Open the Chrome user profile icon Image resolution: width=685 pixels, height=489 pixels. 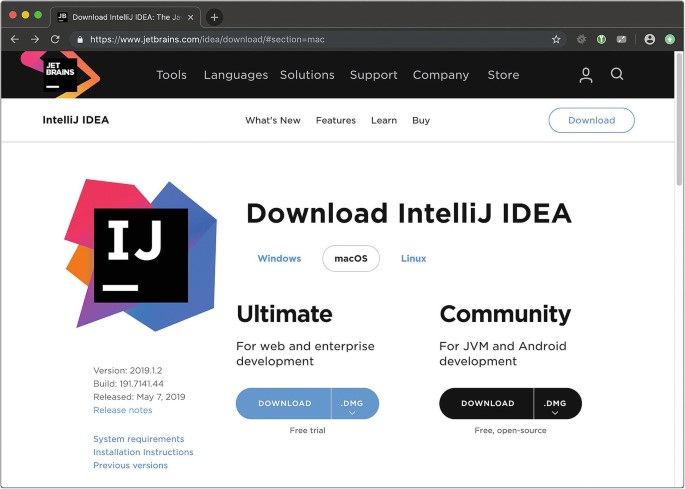650,39
